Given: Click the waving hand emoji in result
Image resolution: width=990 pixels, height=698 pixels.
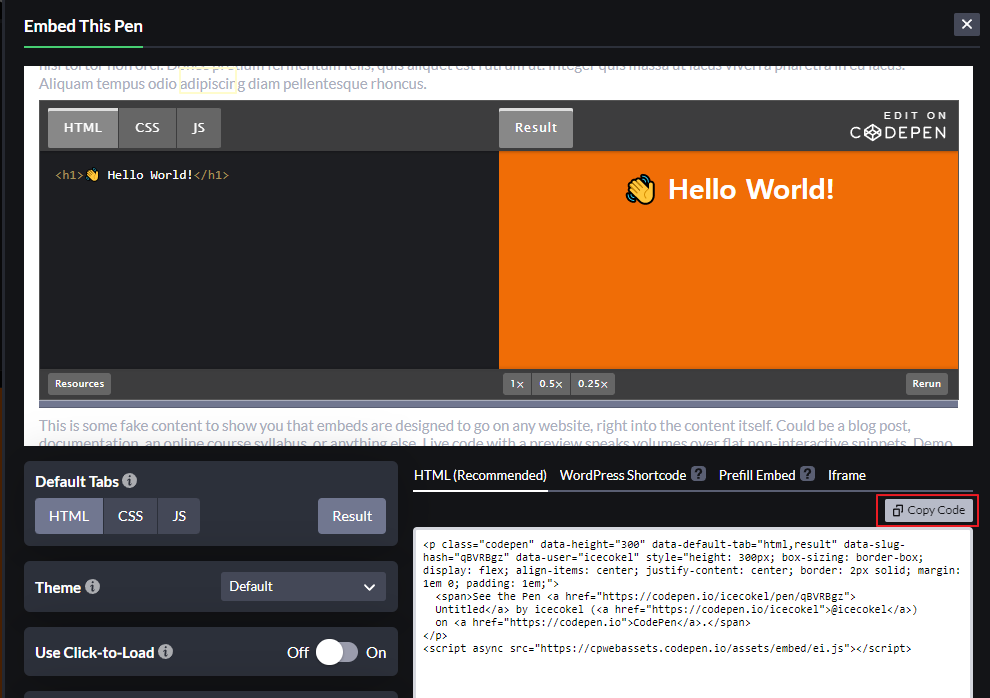Looking at the screenshot, I should pos(640,189).
